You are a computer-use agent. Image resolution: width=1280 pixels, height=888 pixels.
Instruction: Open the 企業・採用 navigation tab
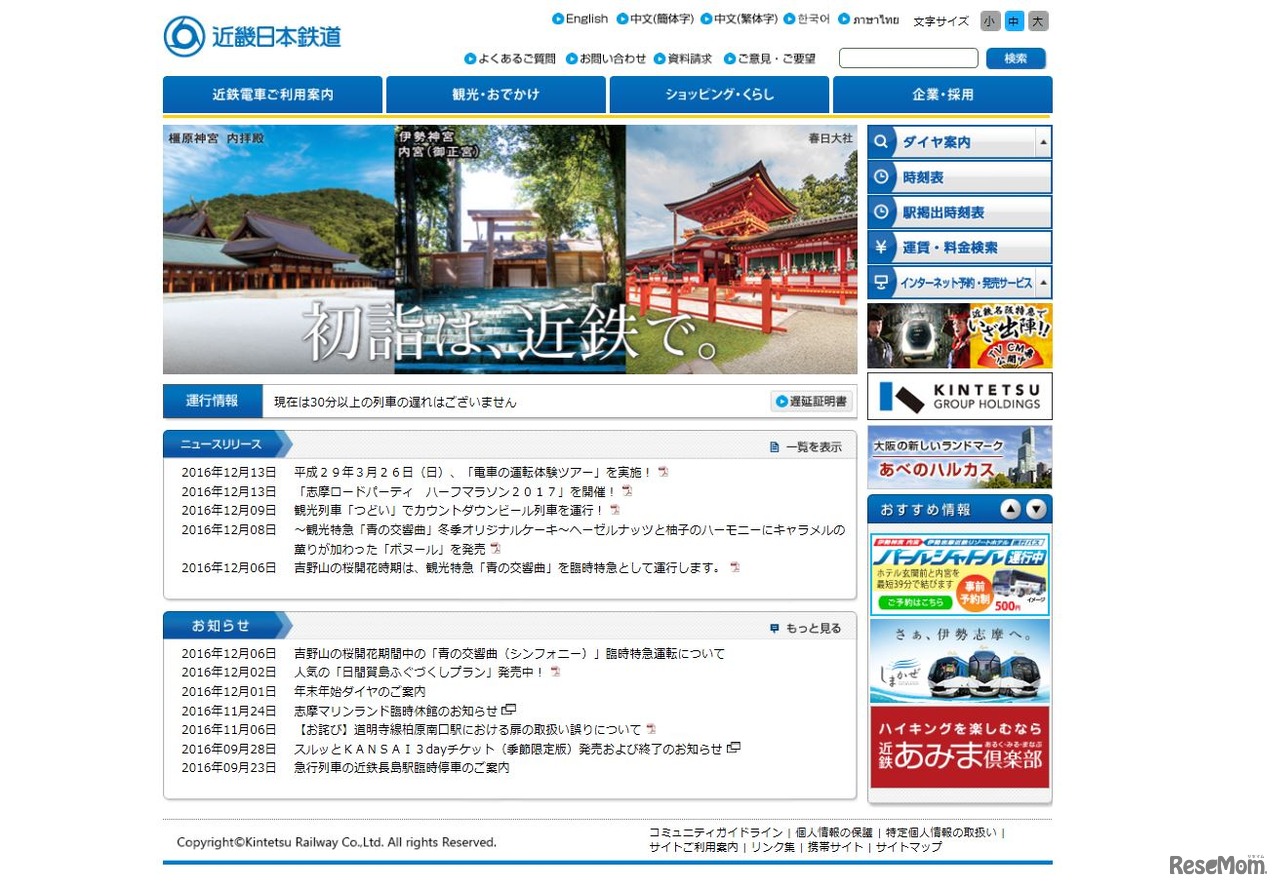click(942, 94)
